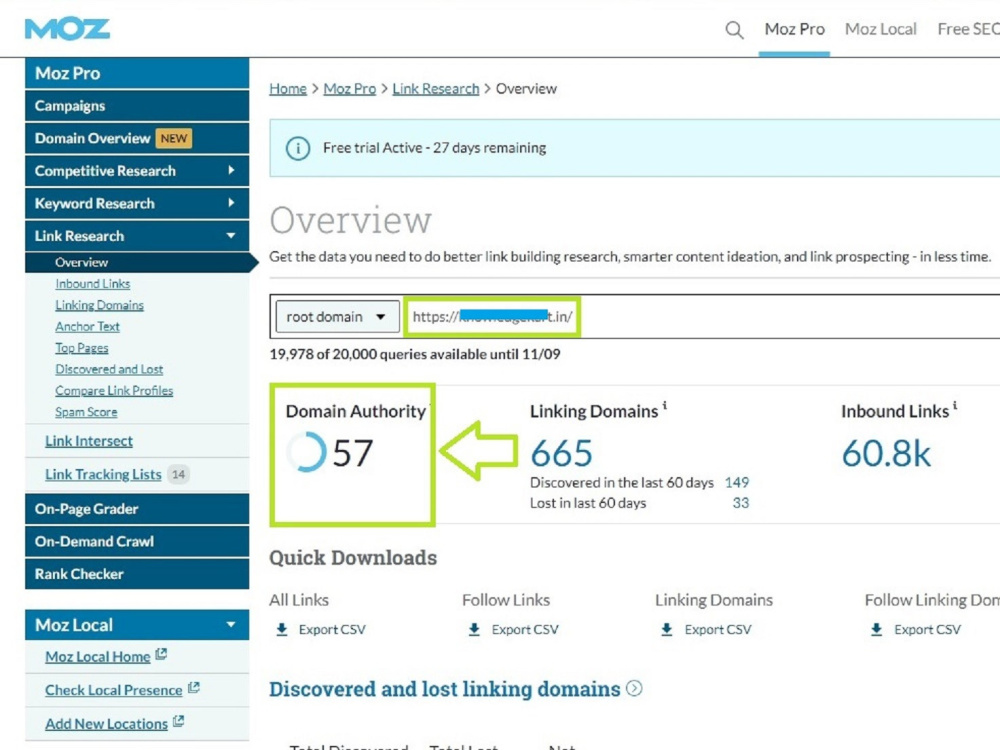Click Export CSV under Follow Linking Domains
This screenshot has width=1000, height=750.
[x=927, y=629]
